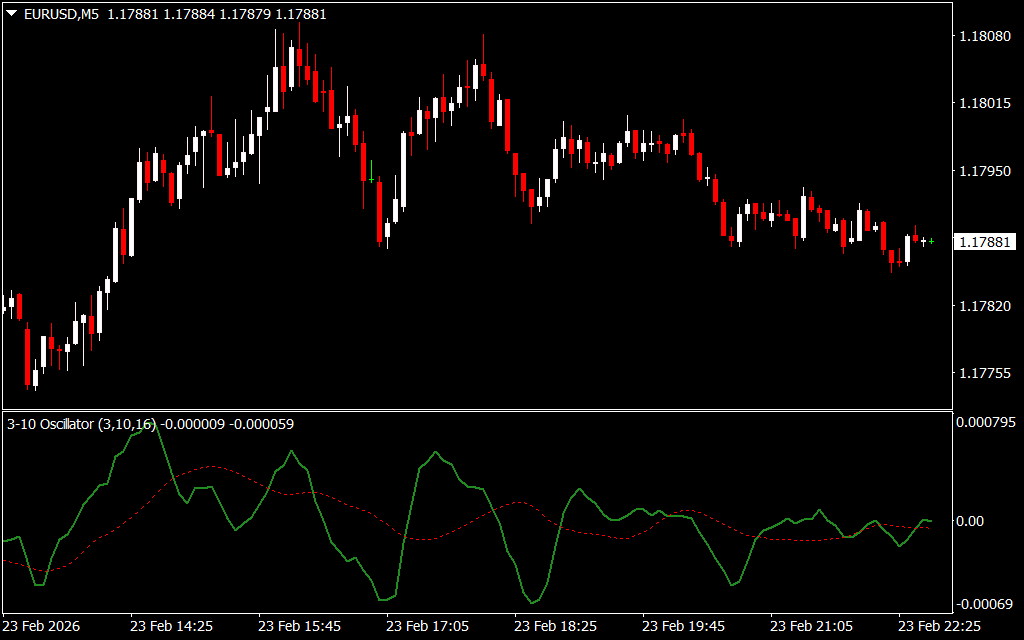
Task: Select the 23 Feb 19:45 time label
Action: coord(683,626)
